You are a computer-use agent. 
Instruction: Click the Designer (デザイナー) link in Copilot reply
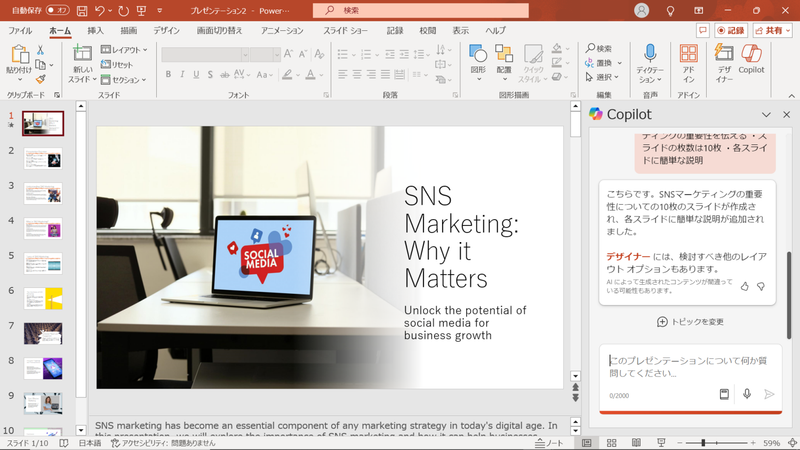tap(627, 256)
